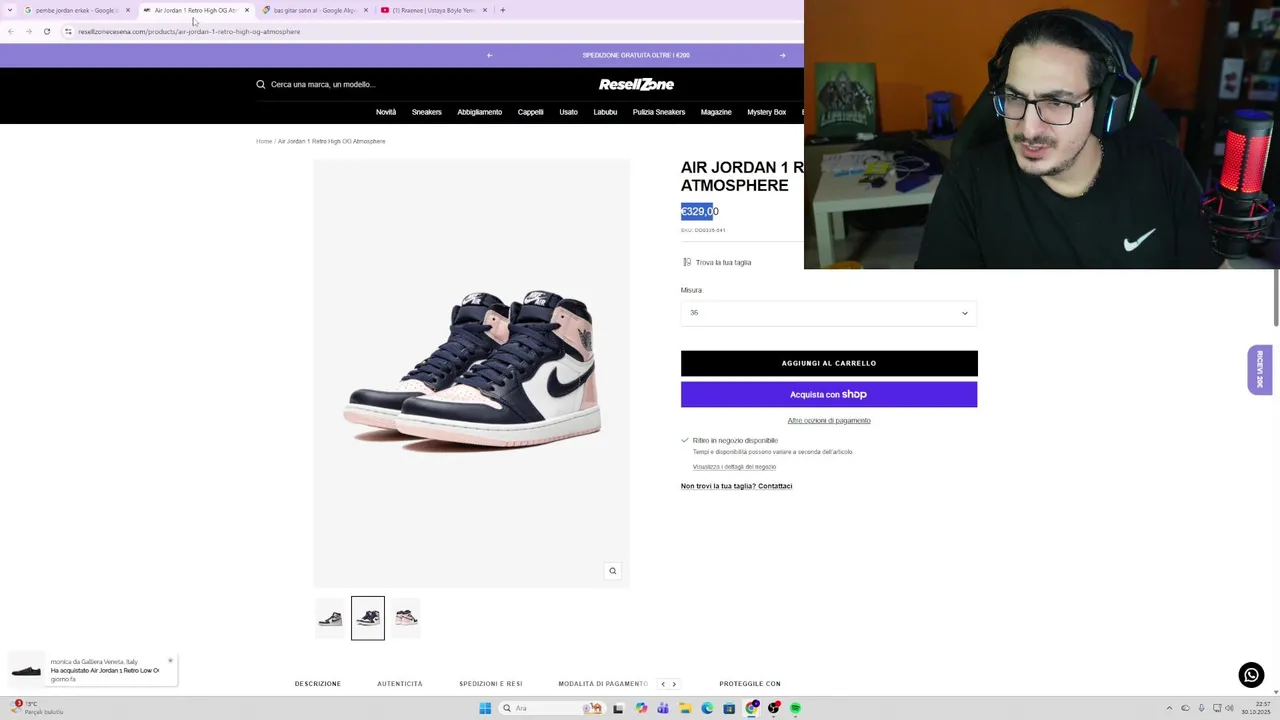Close the bas gitar satın al tab
Viewport: 1280px width, 720px height.
click(x=365, y=10)
